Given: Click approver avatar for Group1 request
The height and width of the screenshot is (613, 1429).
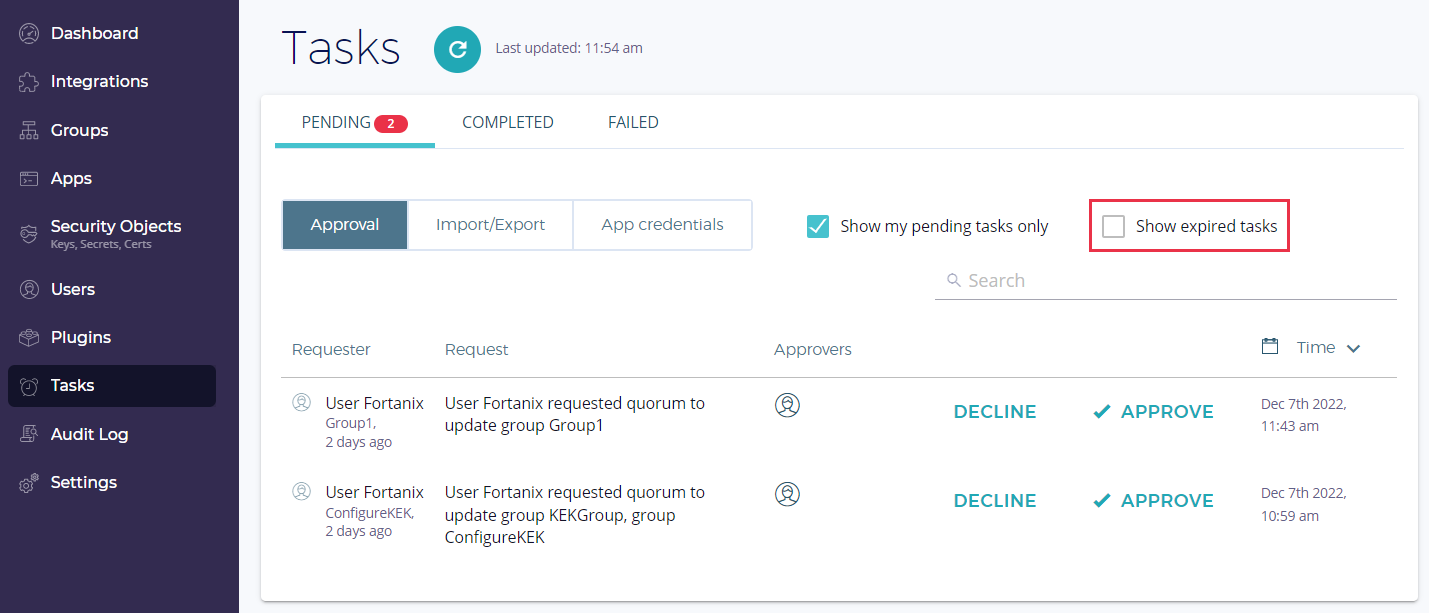Looking at the screenshot, I should (788, 405).
